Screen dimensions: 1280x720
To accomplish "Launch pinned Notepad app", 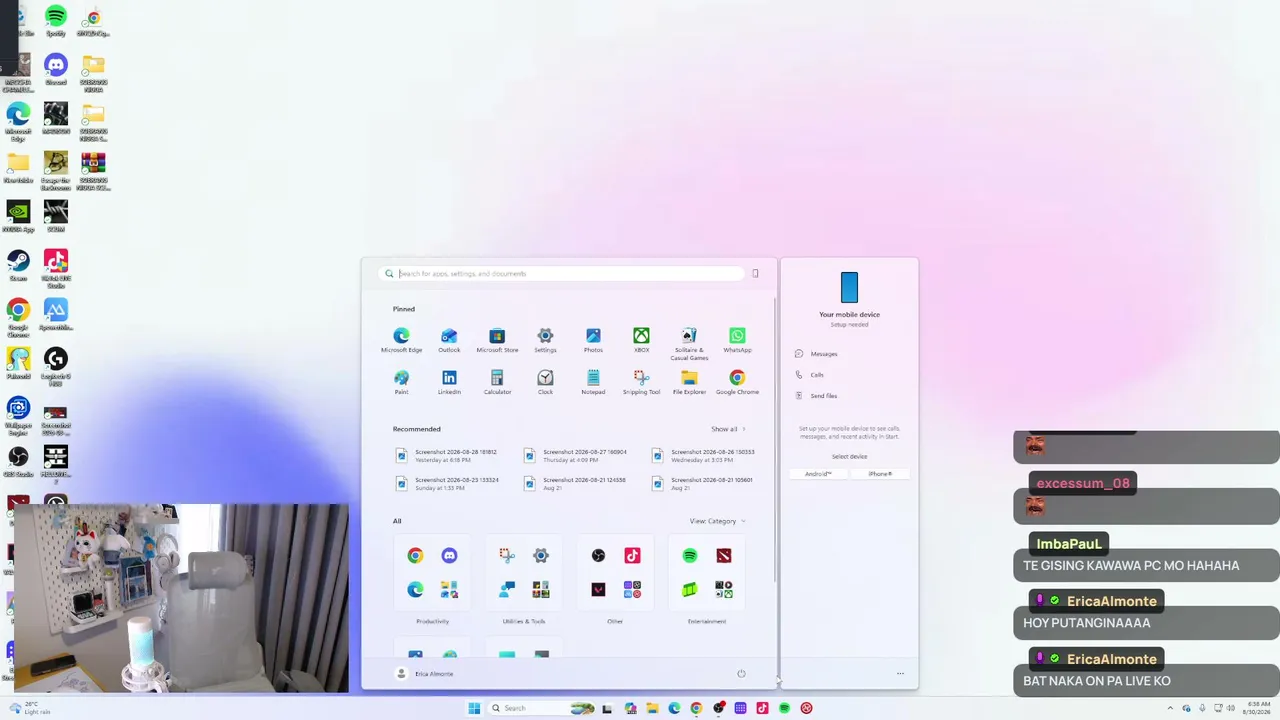I will [593, 382].
